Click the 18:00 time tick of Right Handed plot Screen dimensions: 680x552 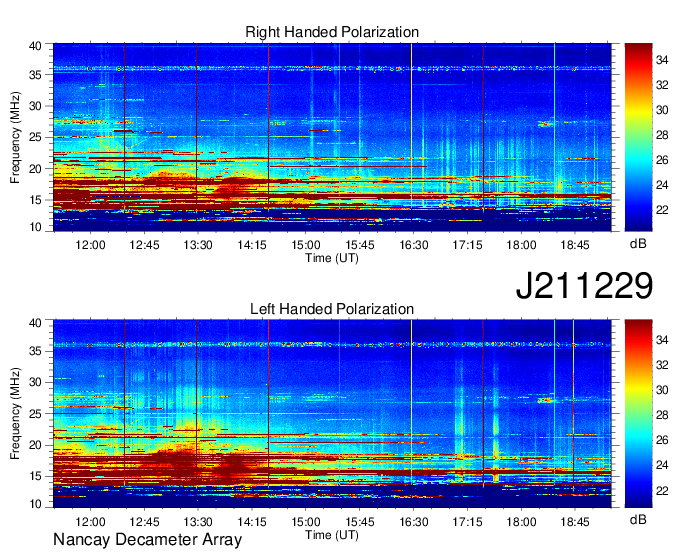521,245
